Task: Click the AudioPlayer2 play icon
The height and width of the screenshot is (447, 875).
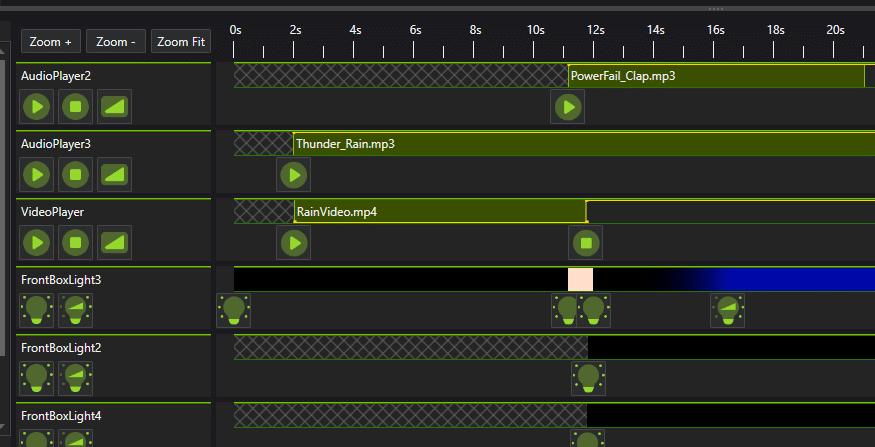Action: (37, 106)
